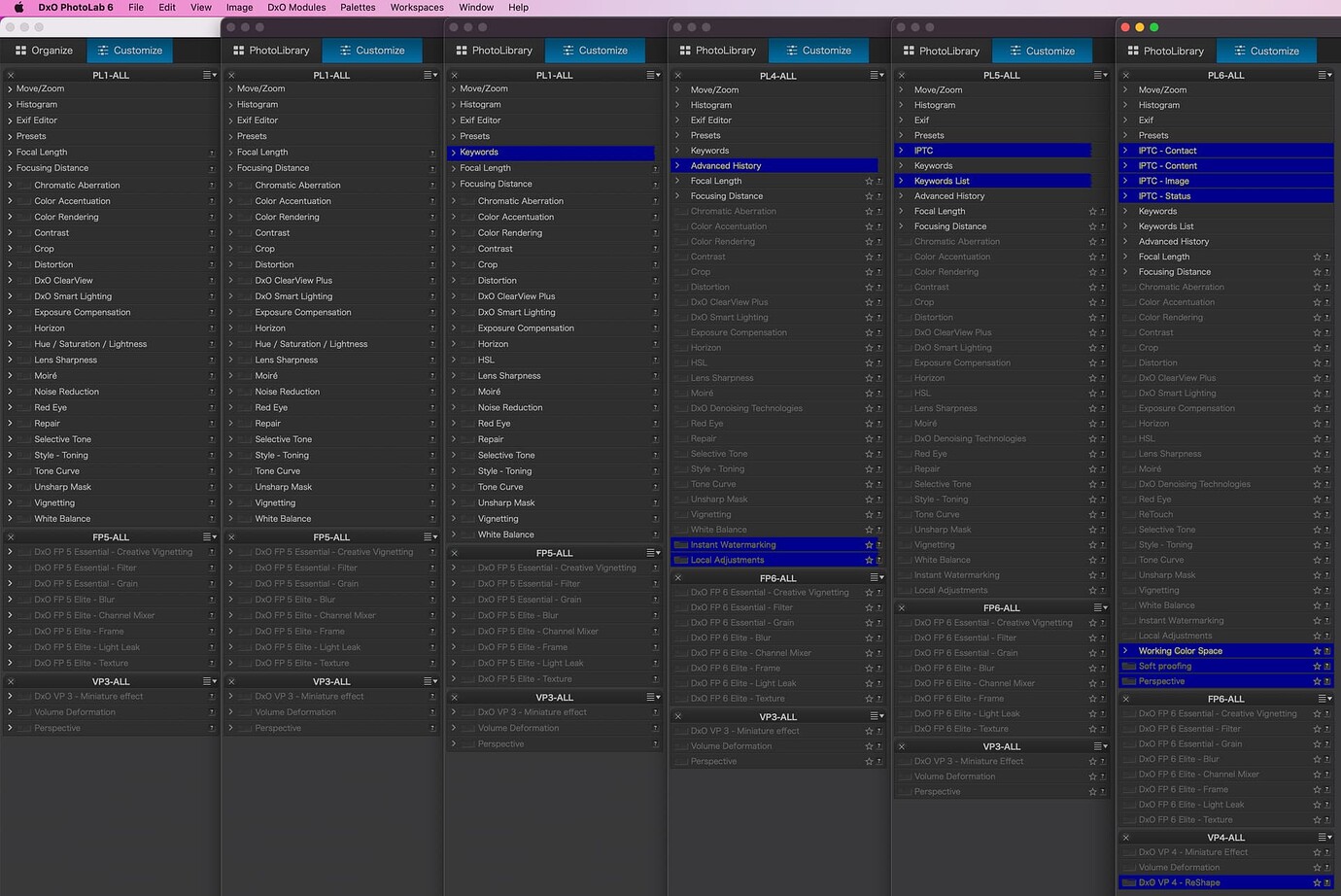Click 'Presets' label in PL5-ALL palette
This screenshot has width=1341, height=896.
[929, 136]
